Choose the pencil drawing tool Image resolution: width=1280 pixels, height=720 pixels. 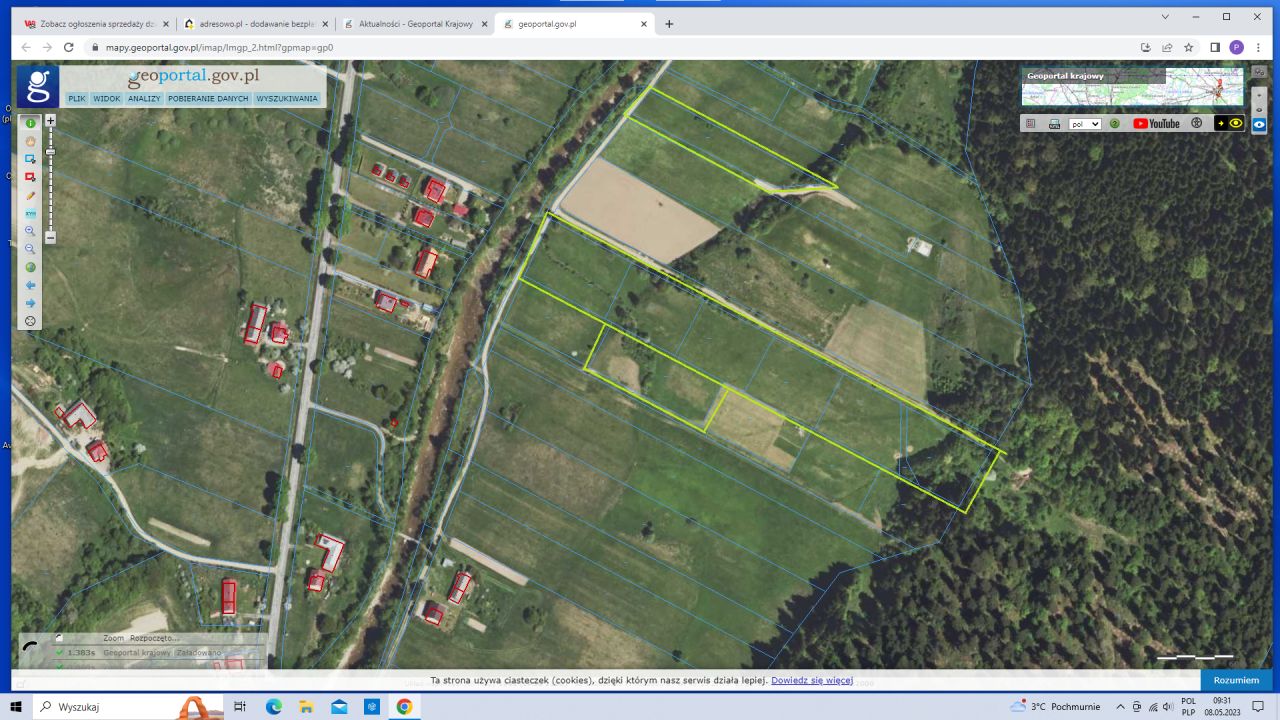click(x=30, y=195)
